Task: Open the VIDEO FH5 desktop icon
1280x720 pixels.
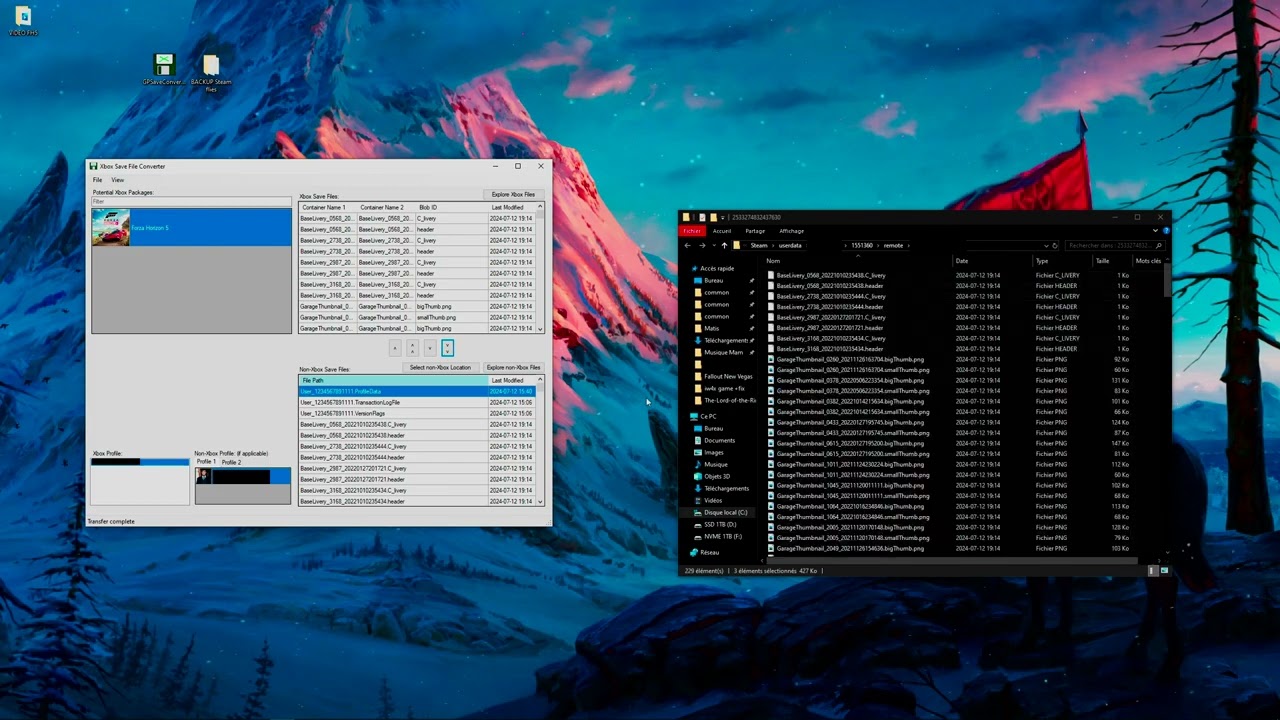Action: click(x=23, y=20)
